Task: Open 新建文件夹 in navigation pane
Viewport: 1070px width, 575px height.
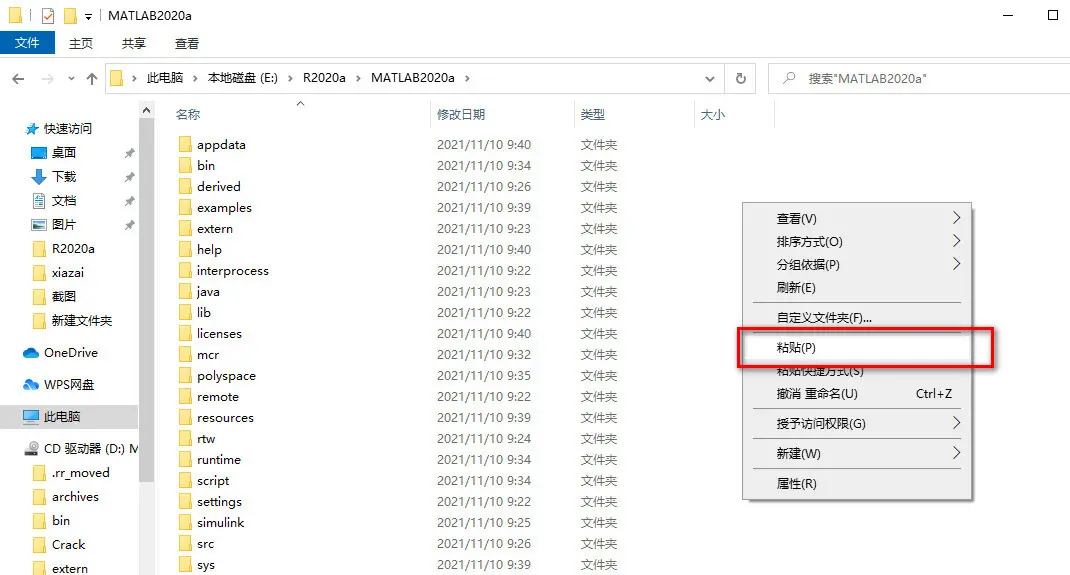Action: tap(81, 321)
